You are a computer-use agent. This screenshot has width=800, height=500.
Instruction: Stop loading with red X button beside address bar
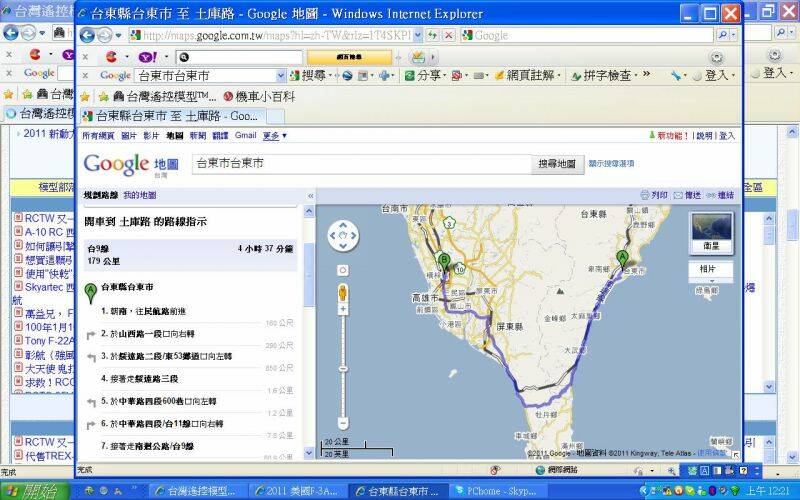(x=448, y=35)
